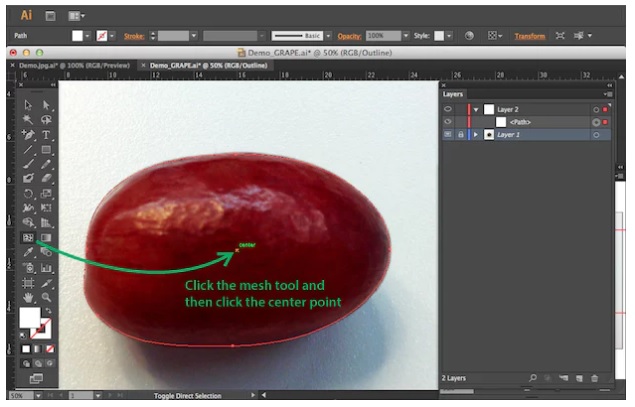Open the Basic brush definition dropdown
635x407 pixels.
(x=328, y=36)
